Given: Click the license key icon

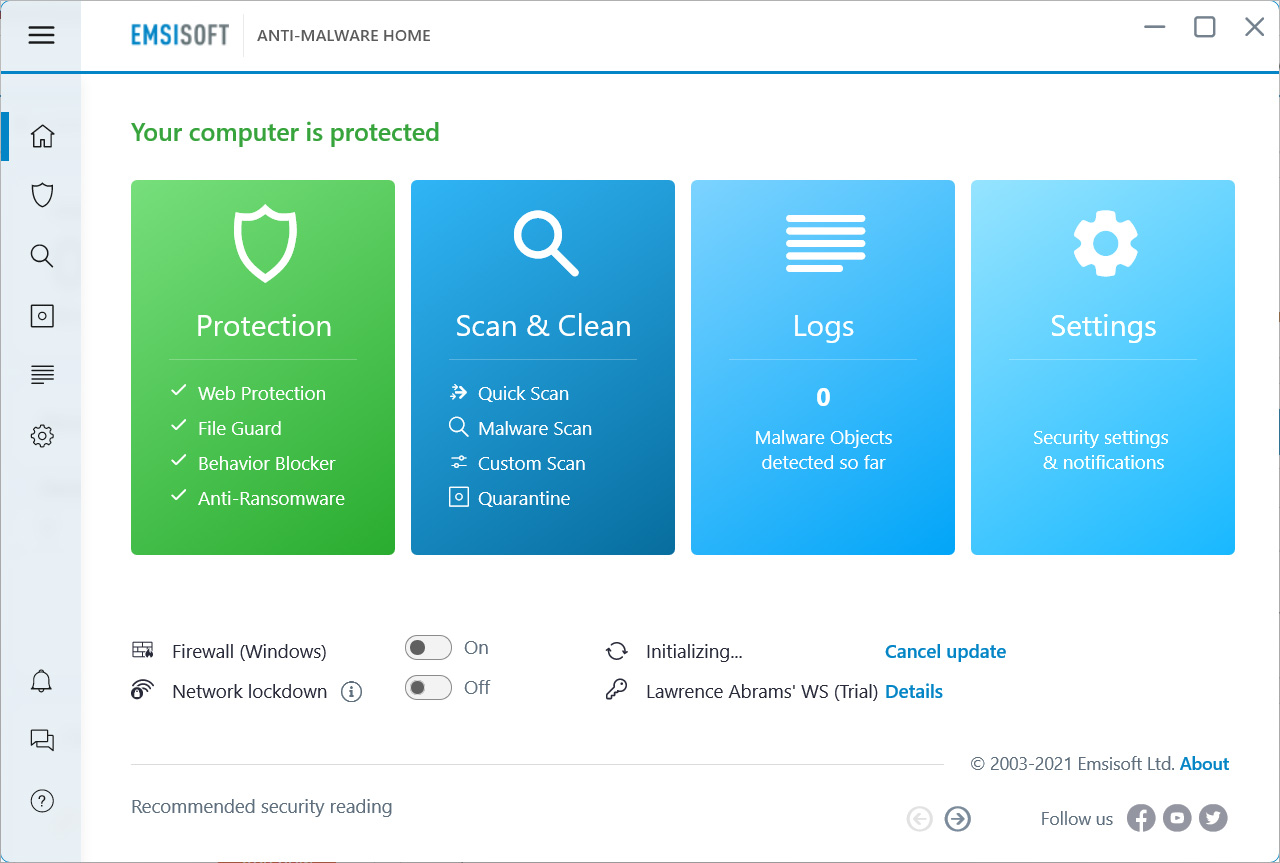Looking at the screenshot, I should point(617,690).
